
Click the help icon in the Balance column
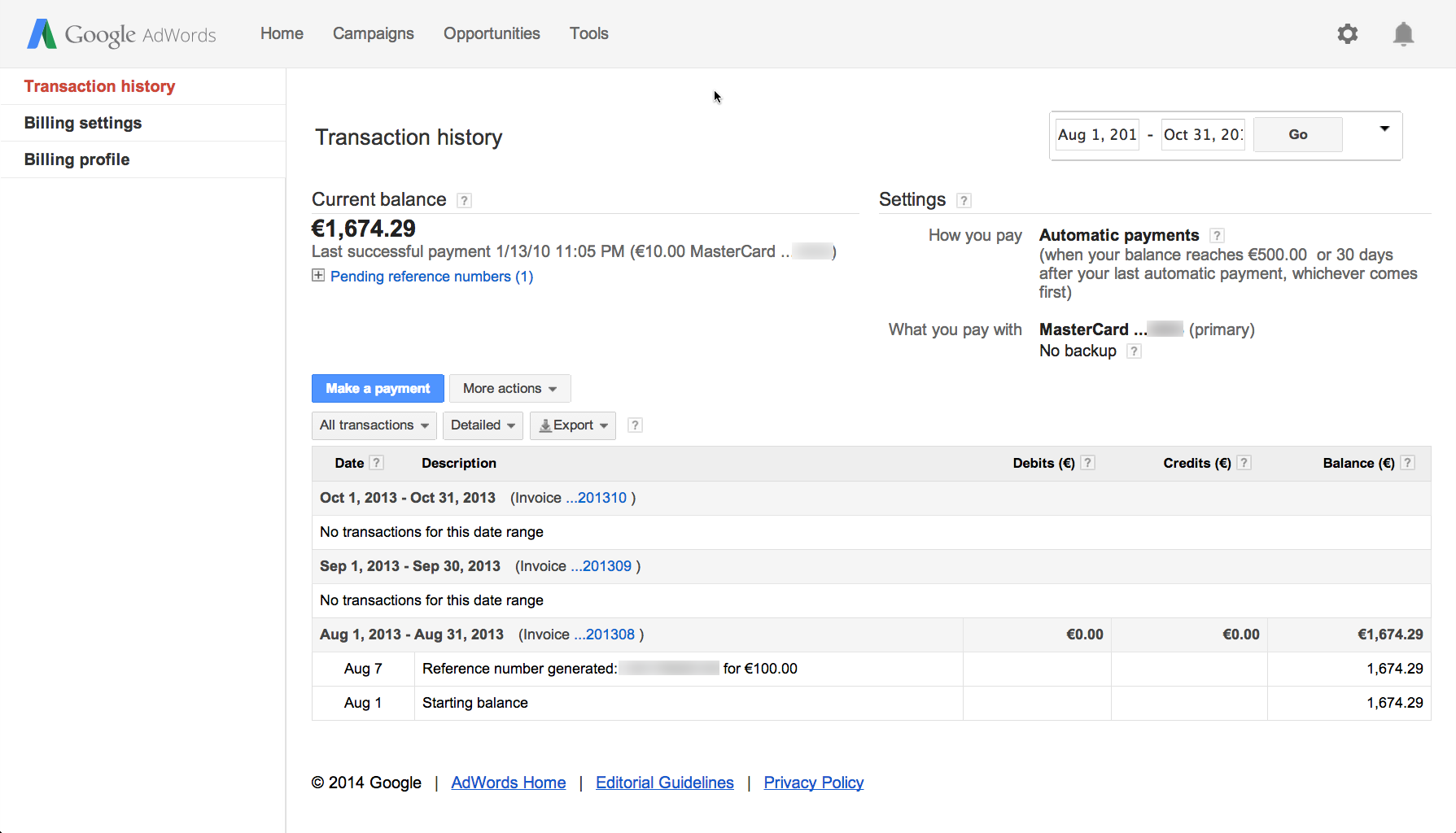(1408, 462)
